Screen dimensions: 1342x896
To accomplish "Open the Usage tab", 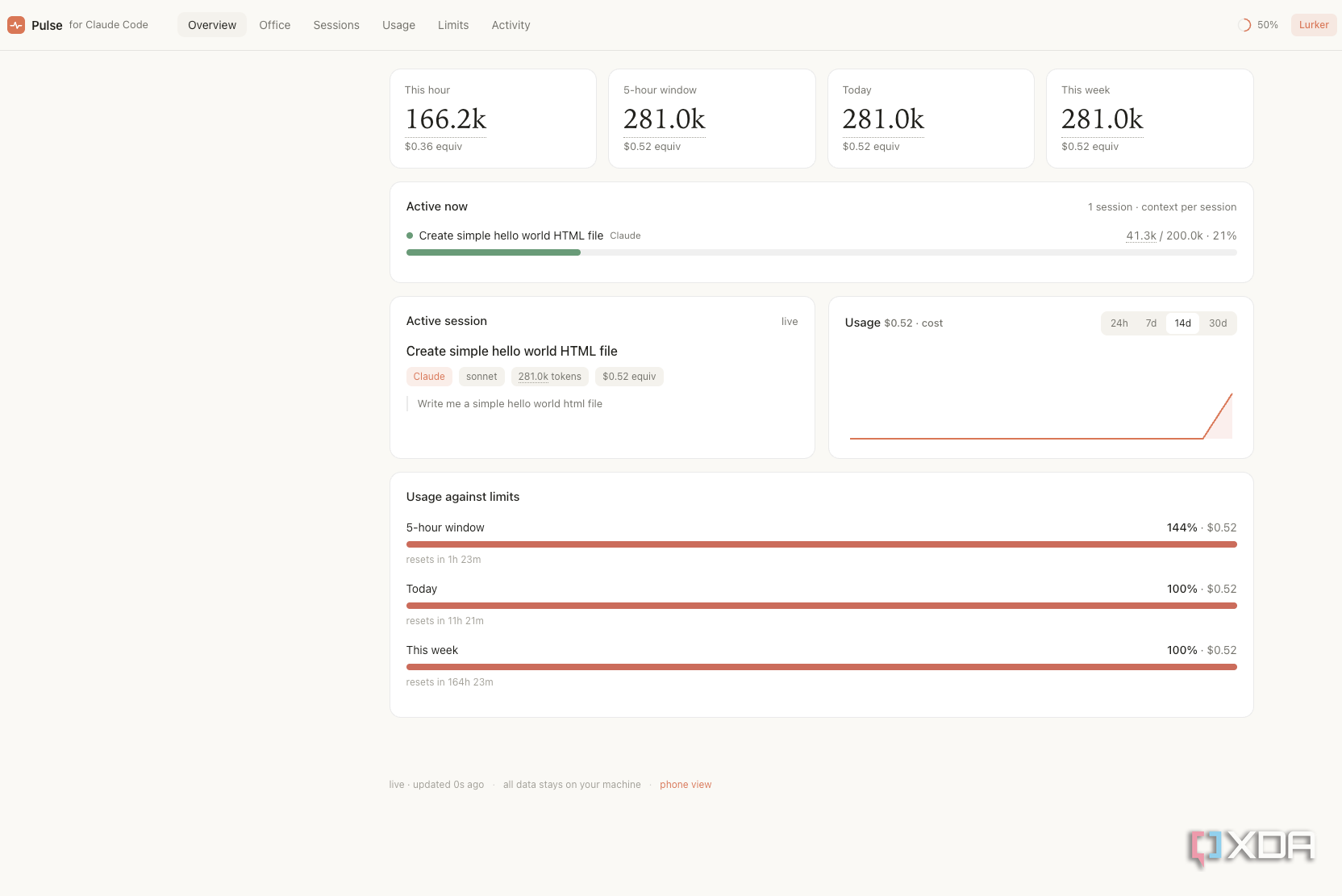I will pos(398,25).
